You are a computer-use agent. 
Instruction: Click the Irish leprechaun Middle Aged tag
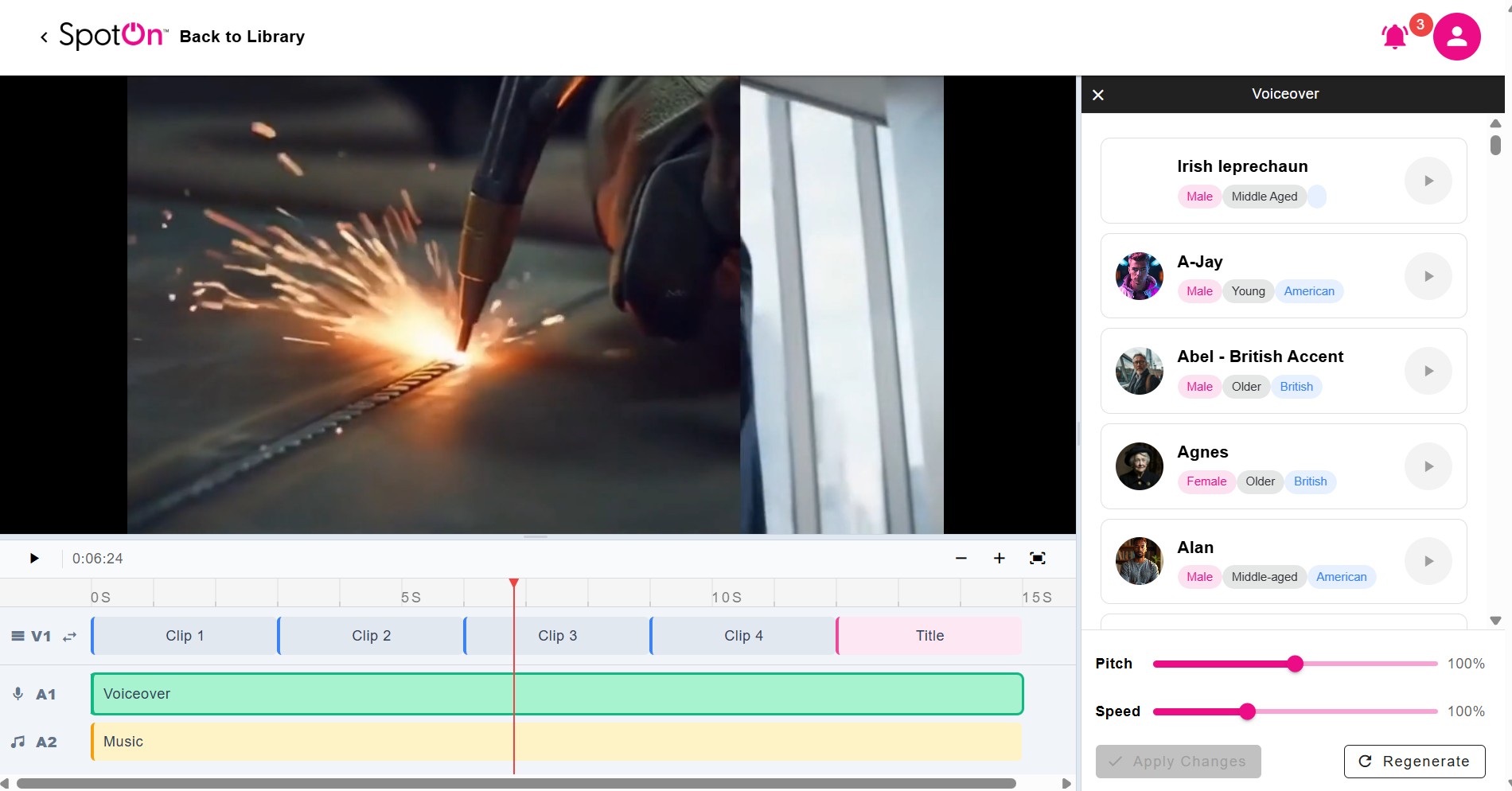pyautogui.click(x=1265, y=197)
